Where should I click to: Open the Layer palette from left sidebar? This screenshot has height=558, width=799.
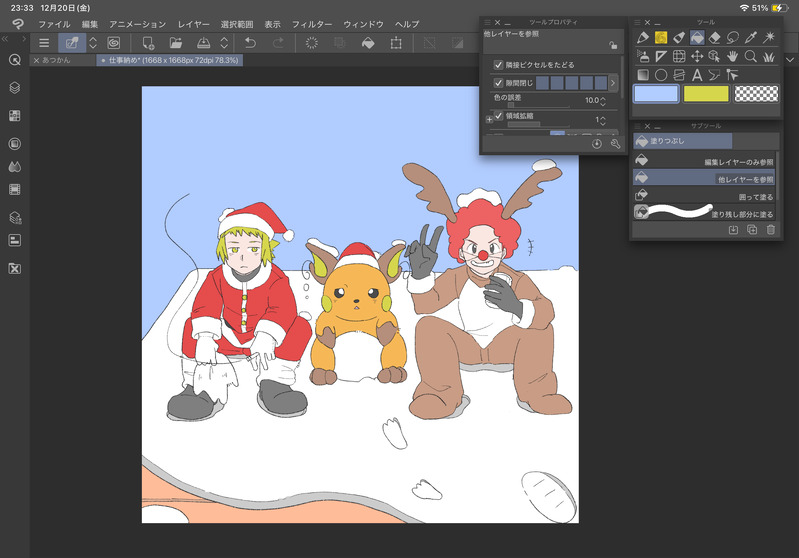15,88
